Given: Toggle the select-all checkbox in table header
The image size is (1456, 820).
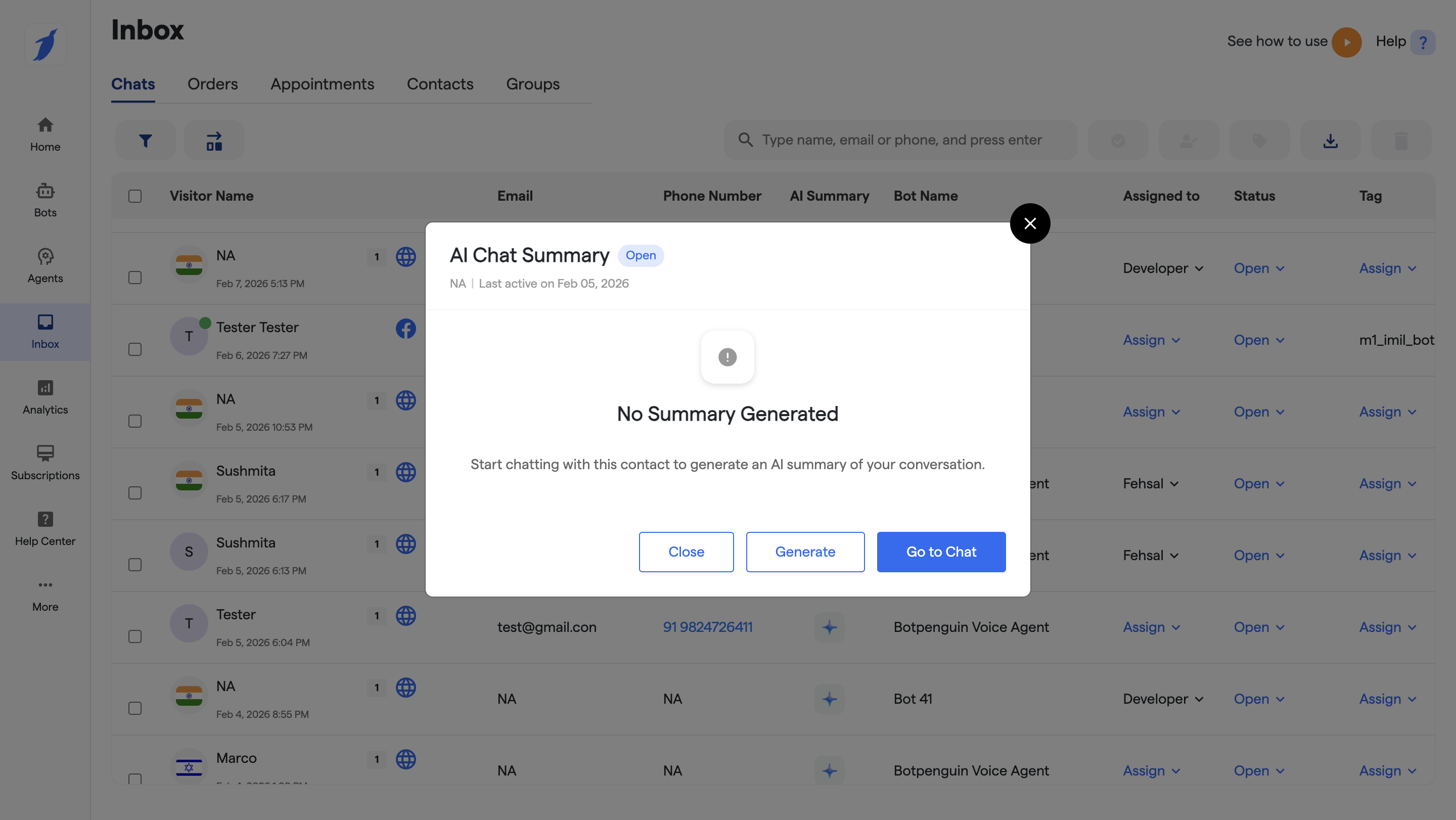Looking at the screenshot, I should 134,196.
